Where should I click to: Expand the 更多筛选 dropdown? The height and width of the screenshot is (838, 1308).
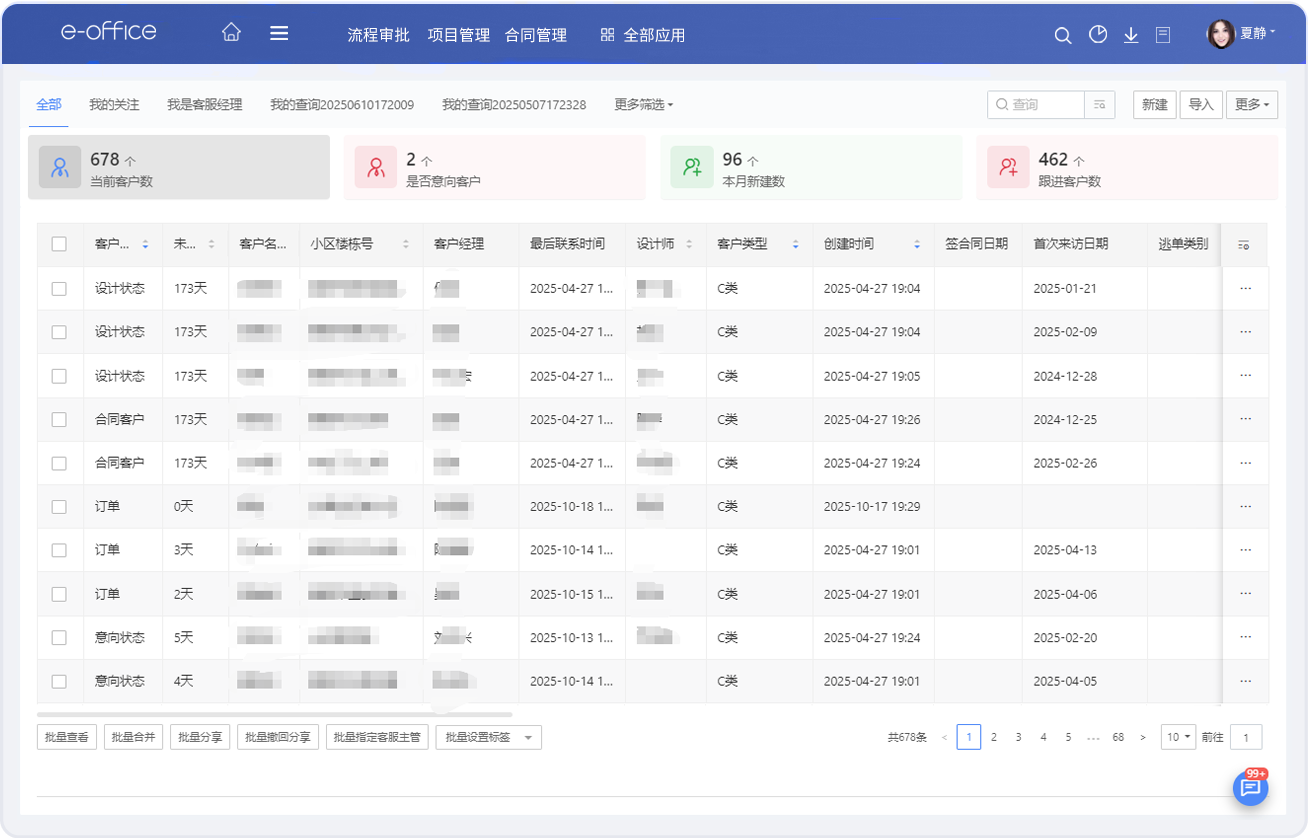(643, 105)
